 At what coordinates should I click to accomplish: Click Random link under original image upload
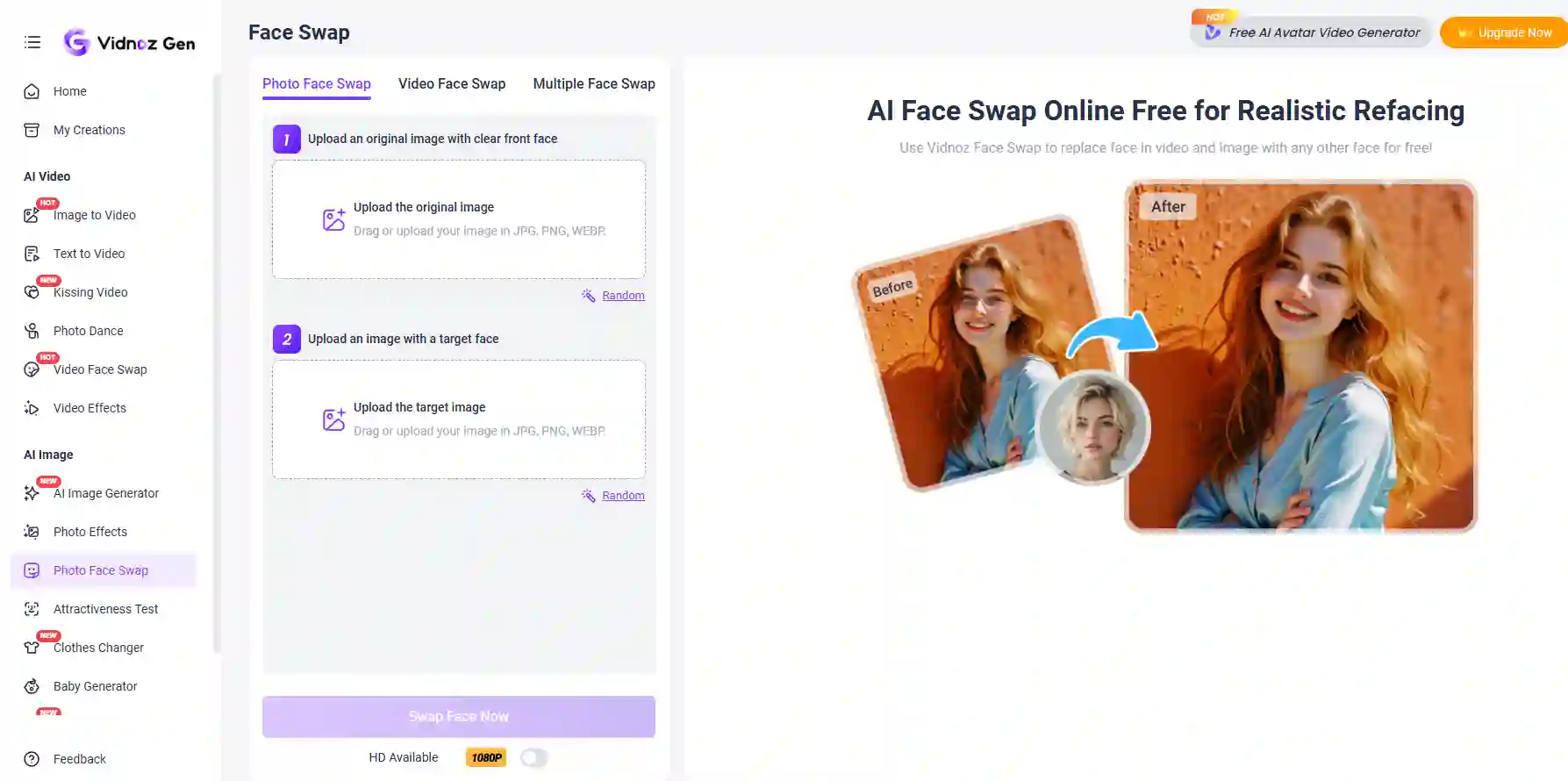(623, 296)
